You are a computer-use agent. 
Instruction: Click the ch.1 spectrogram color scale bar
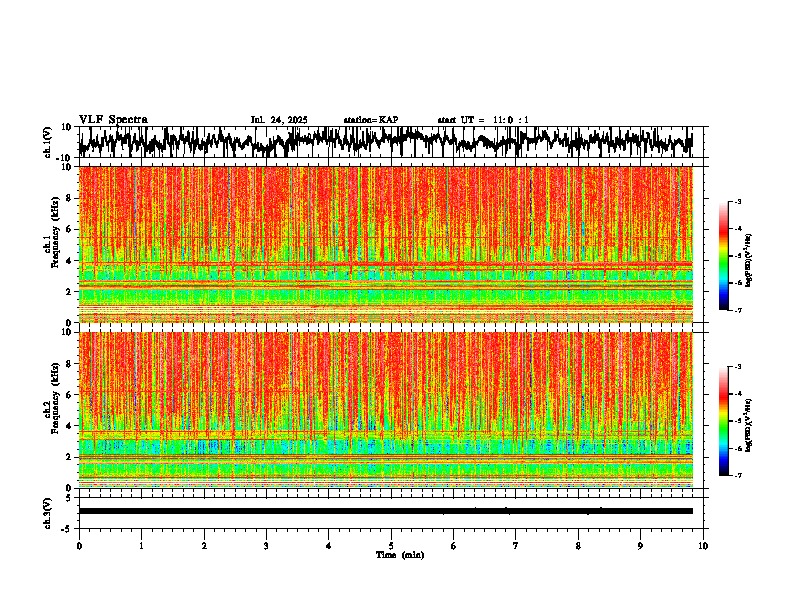pyautogui.click(x=723, y=256)
